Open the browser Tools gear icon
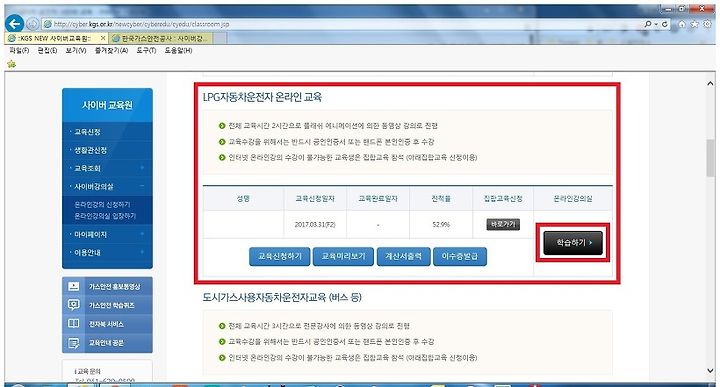The image size is (720, 387). (708, 24)
